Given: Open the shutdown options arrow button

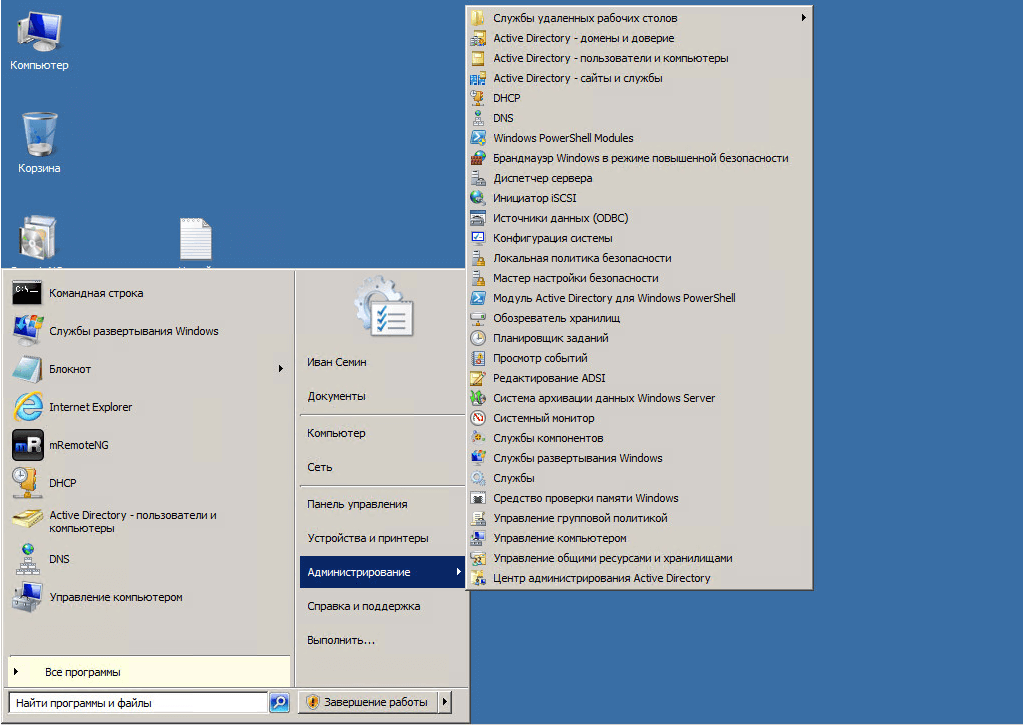Looking at the screenshot, I should click(445, 703).
